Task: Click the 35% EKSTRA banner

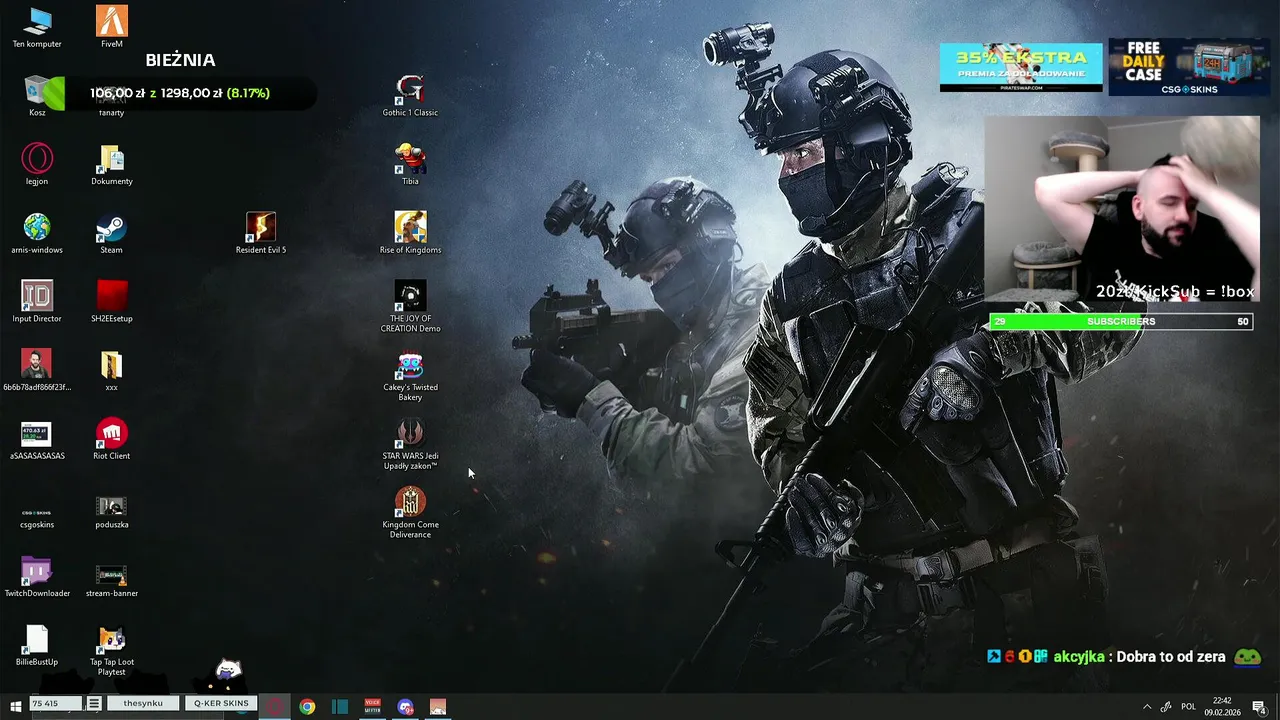Action: (1021, 67)
